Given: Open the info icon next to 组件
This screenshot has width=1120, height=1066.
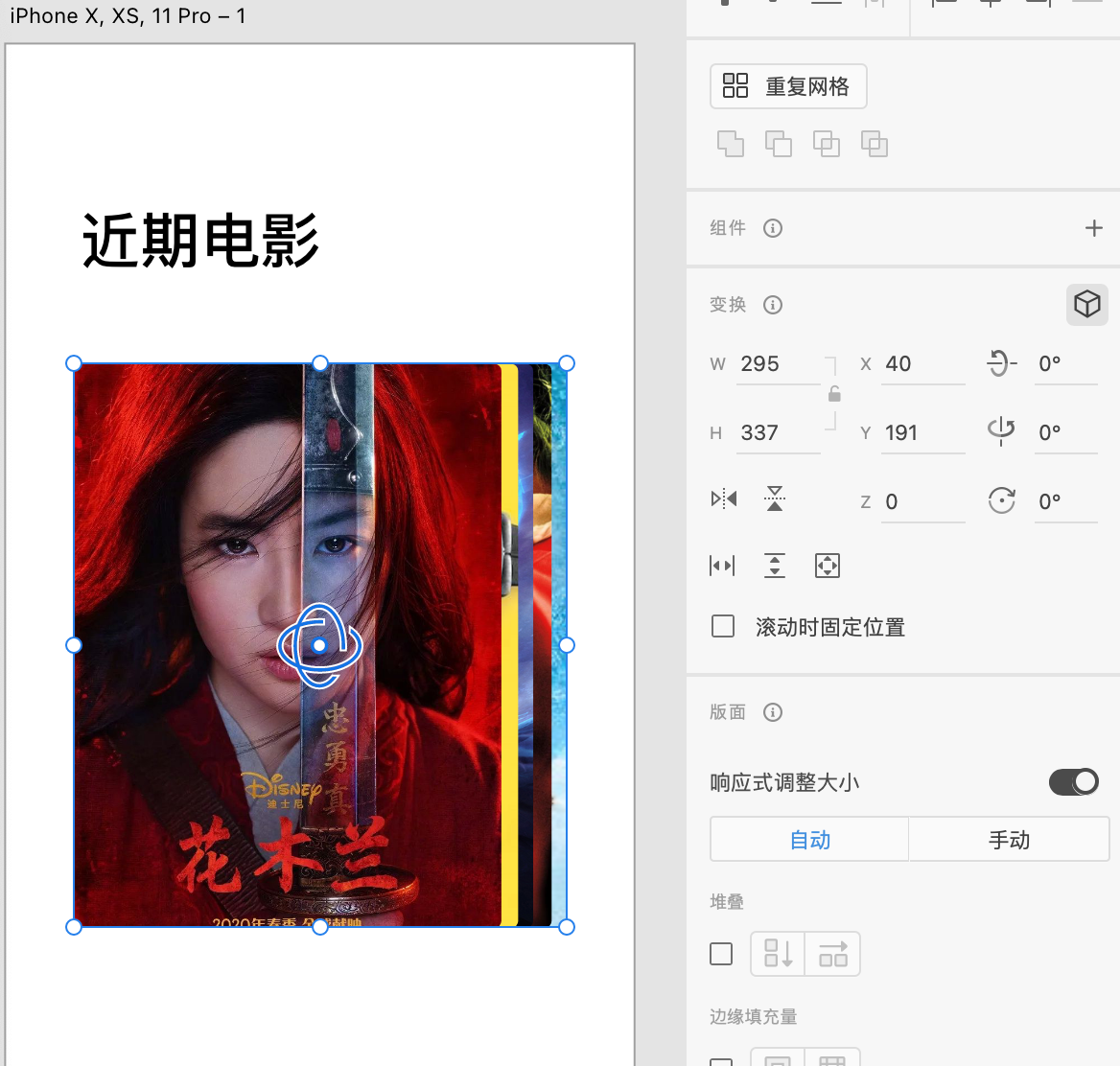Looking at the screenshot, I should [772, 228].
